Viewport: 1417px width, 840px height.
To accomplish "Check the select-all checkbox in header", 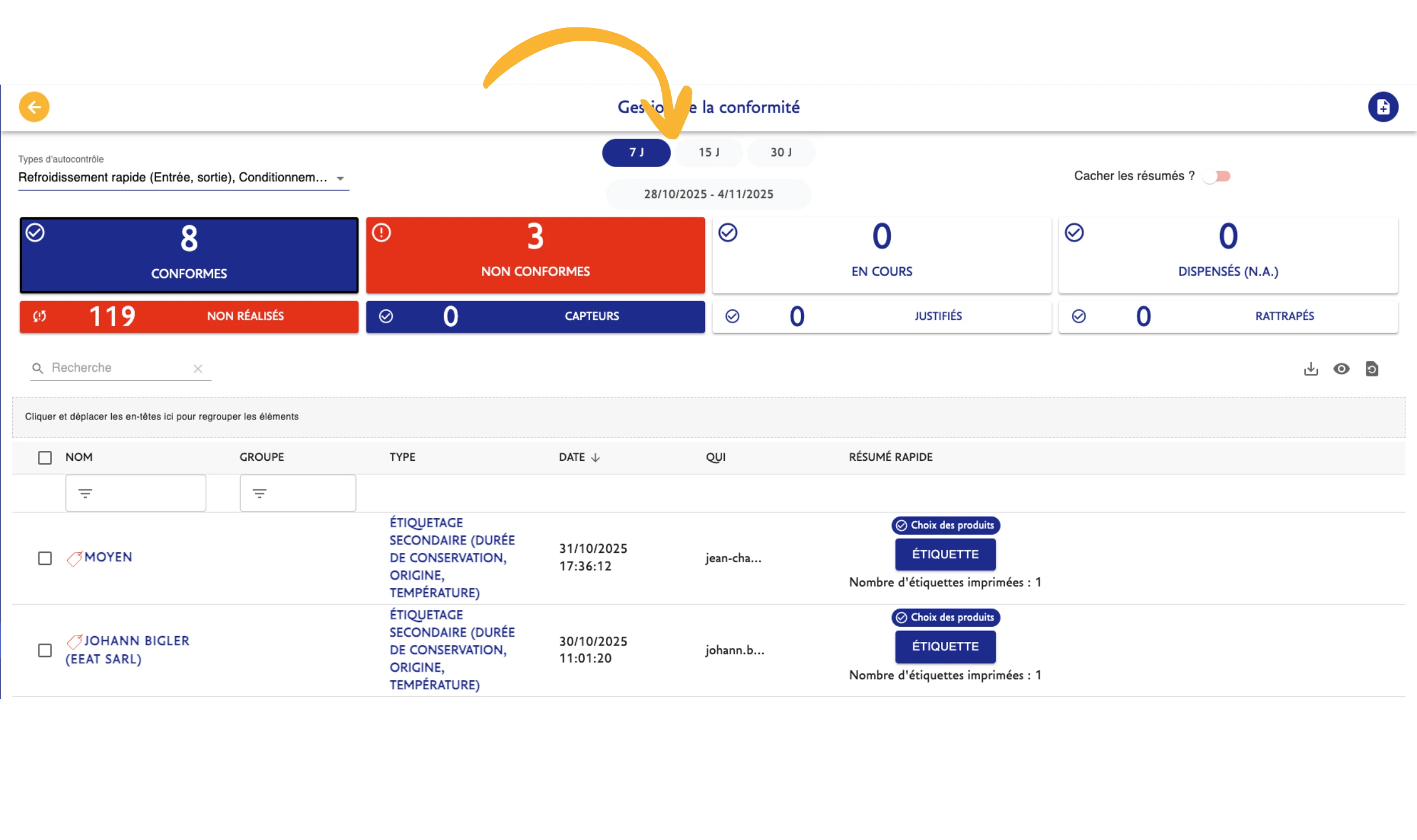I will point(45,458).
